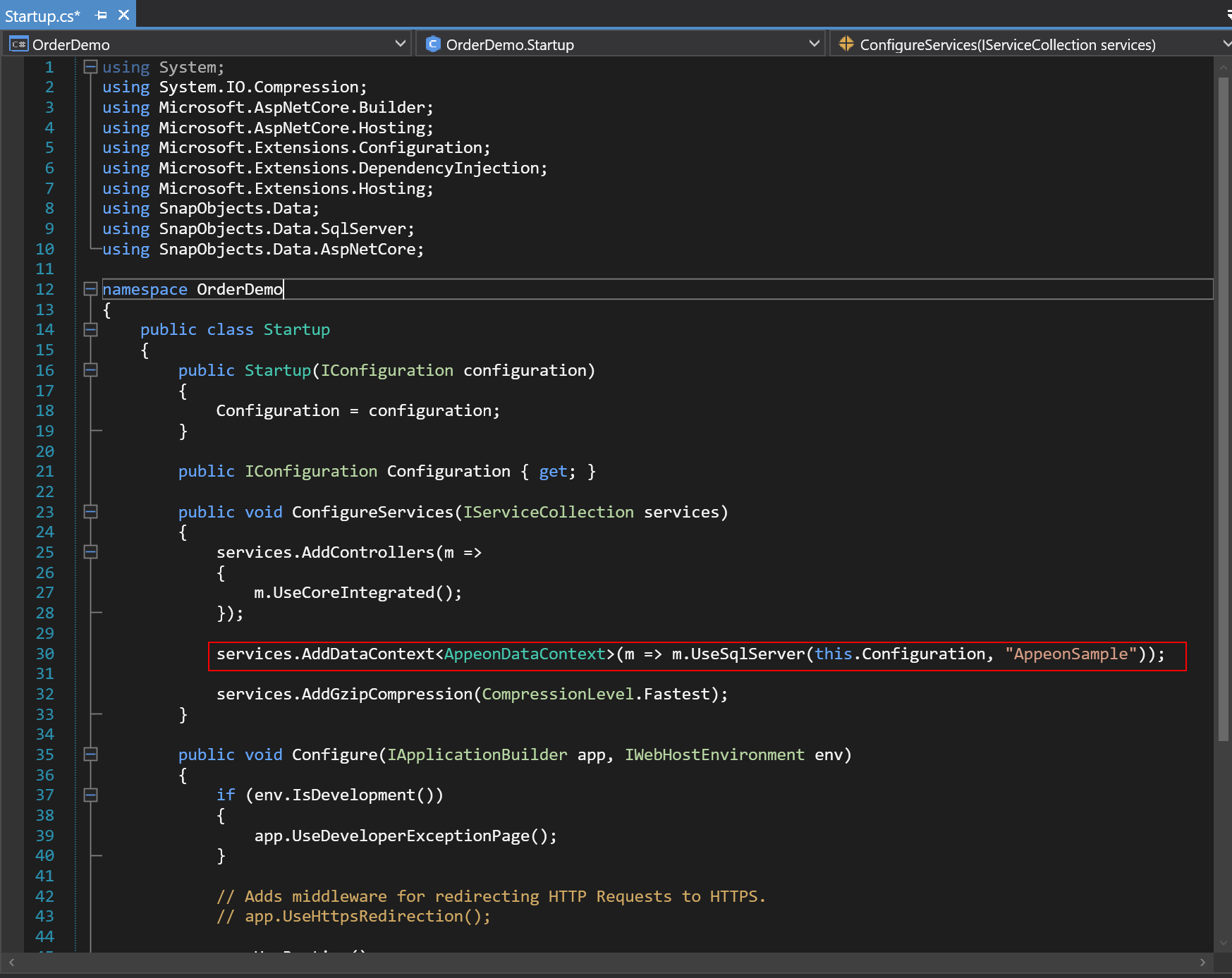
Task: Click 'UseSqlServer' in line 30
Action: [748, 654]
